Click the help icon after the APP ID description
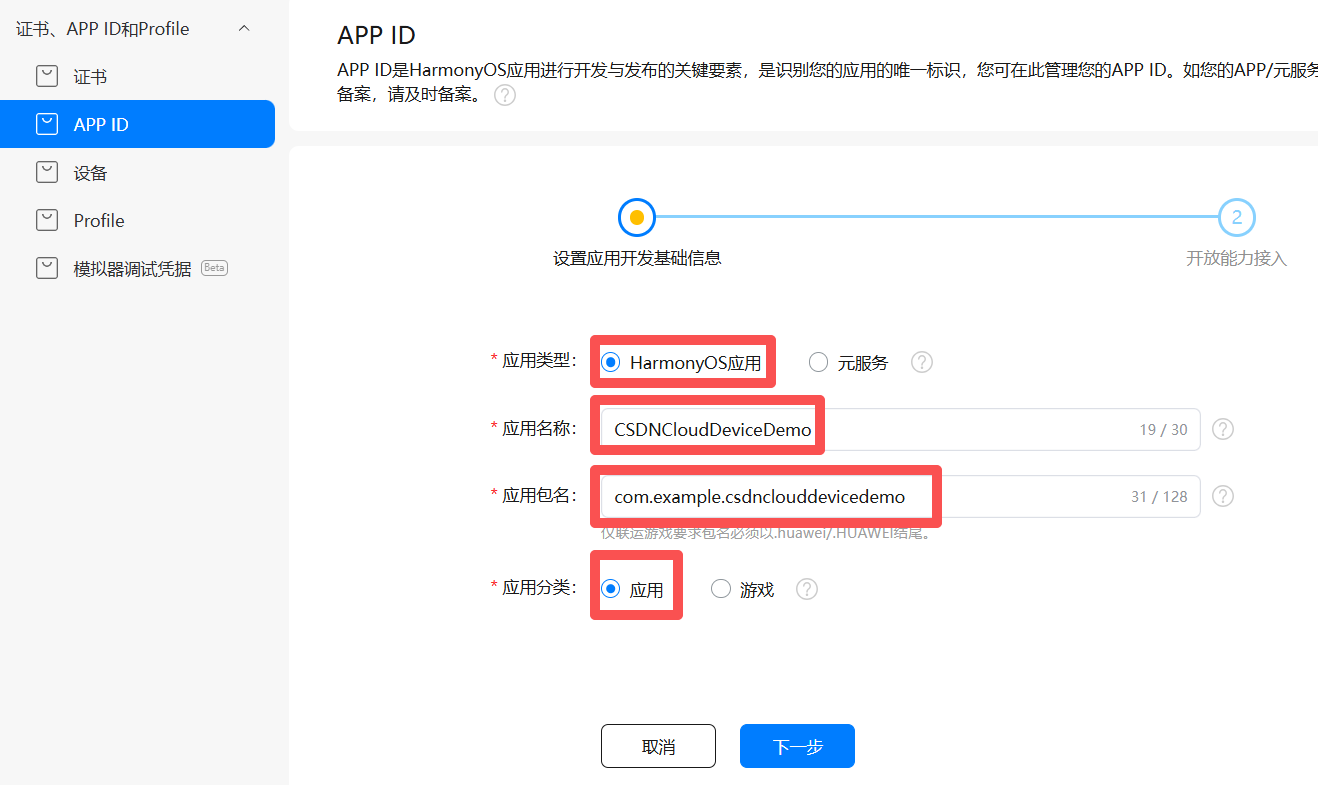1318x785 pixels. pos(505,96)
